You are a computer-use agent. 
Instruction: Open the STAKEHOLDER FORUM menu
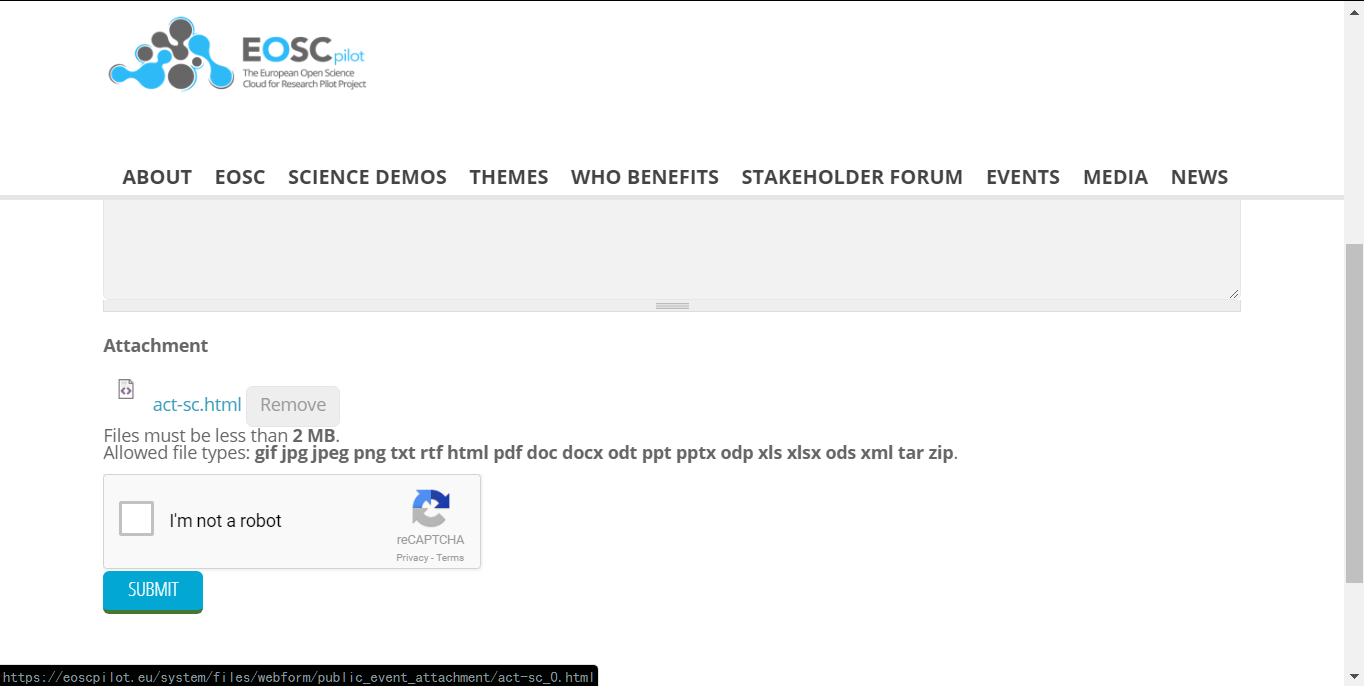click(852, 177)
